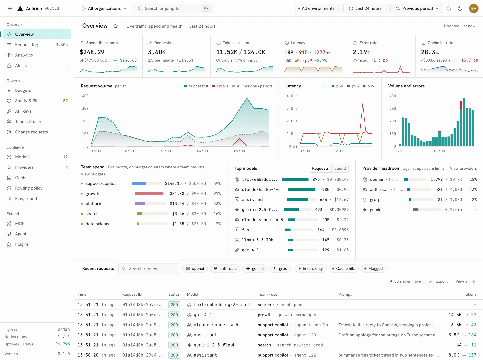Toggle the p50 series in Latency legend
Screen dimensions: 483x360
pos(338,86)
